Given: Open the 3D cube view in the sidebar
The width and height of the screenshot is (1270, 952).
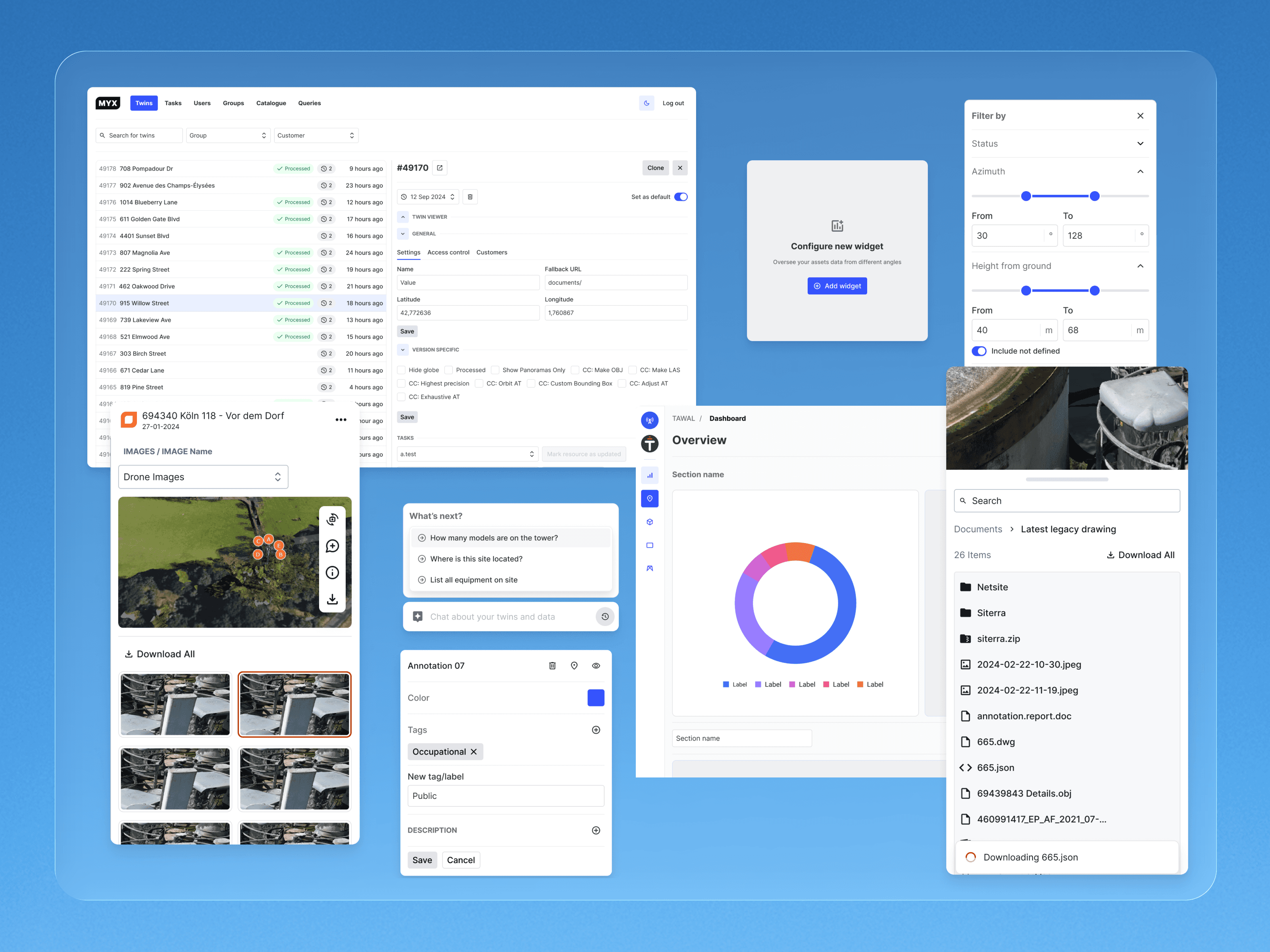Looking at the screenshot, I should point(649,522).
